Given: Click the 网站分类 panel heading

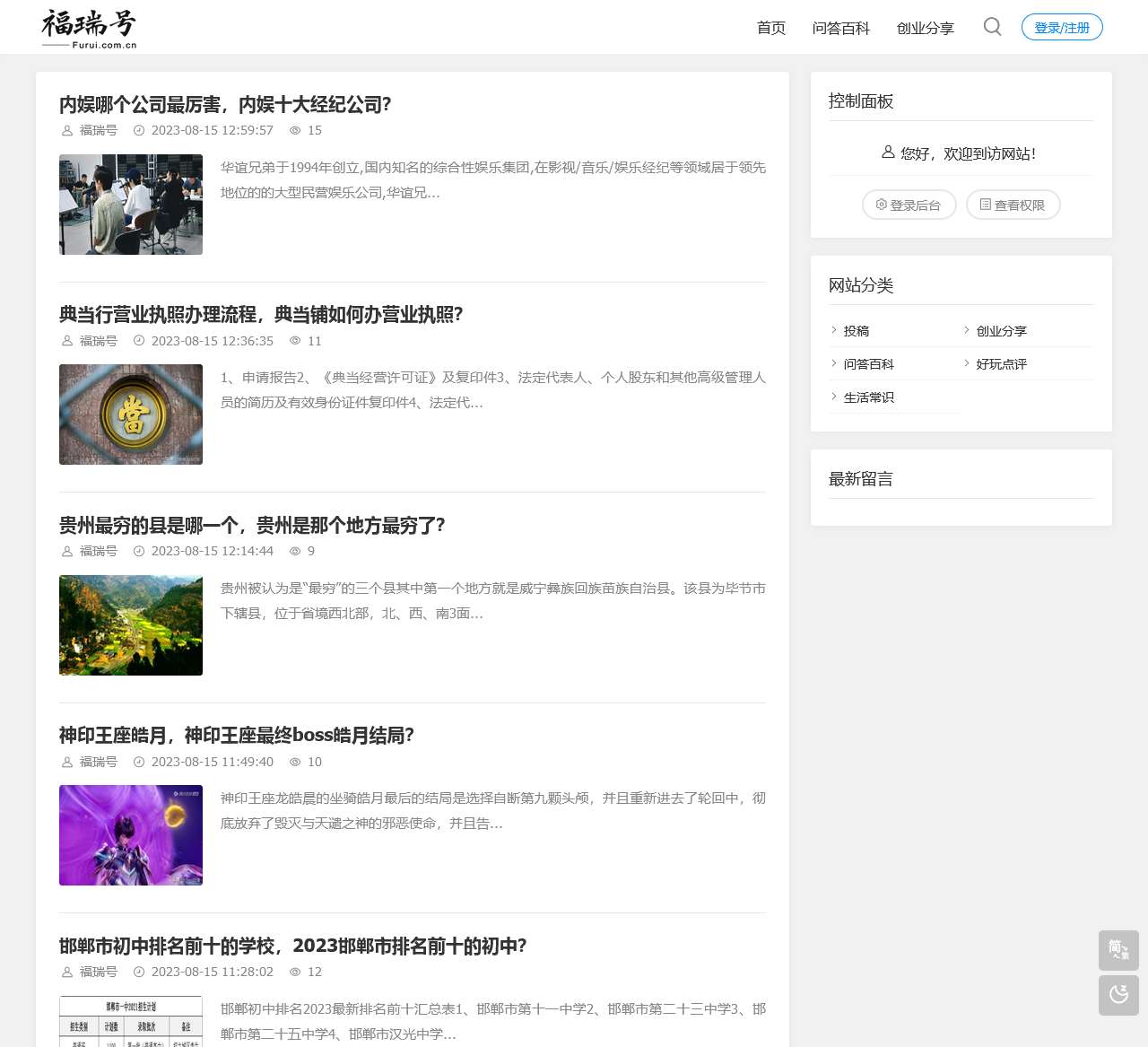Looking at the screenshot, I should click(x=861, y=285).
